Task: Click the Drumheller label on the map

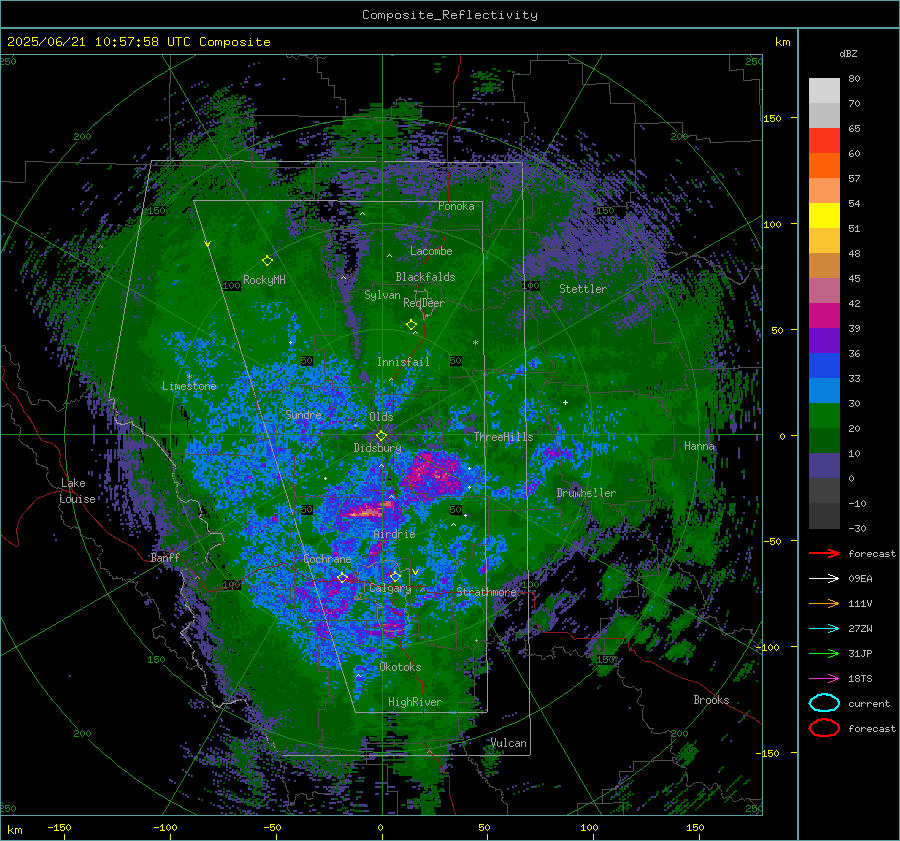Action: tap(586, 493)
